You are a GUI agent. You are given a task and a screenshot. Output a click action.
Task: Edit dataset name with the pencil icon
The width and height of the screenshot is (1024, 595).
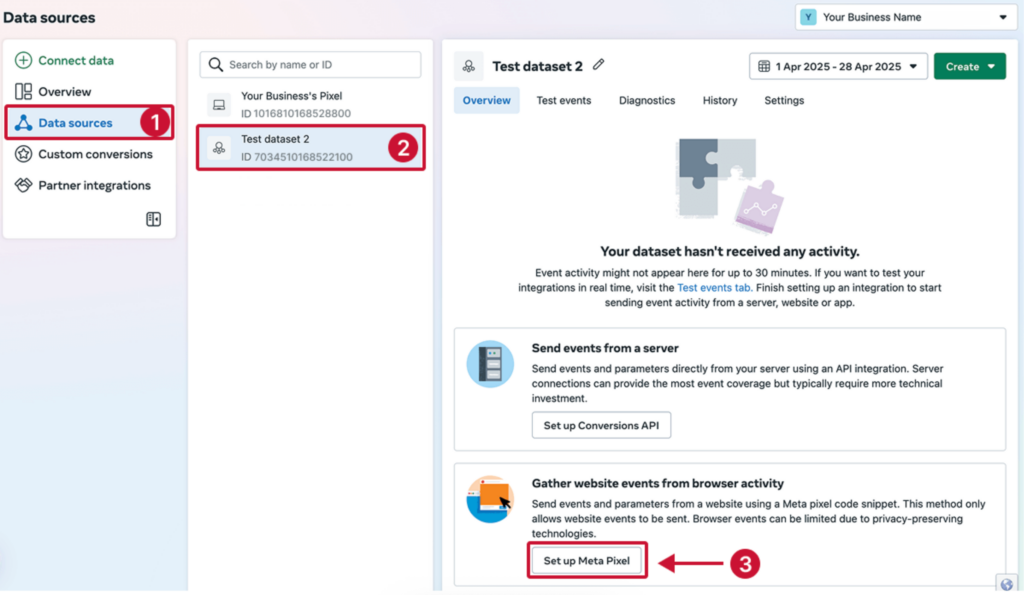(599, 65)
